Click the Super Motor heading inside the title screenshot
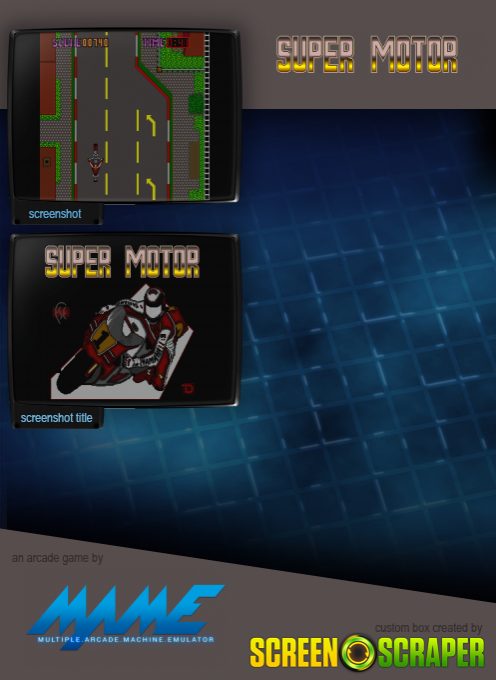 click(122, 261)
